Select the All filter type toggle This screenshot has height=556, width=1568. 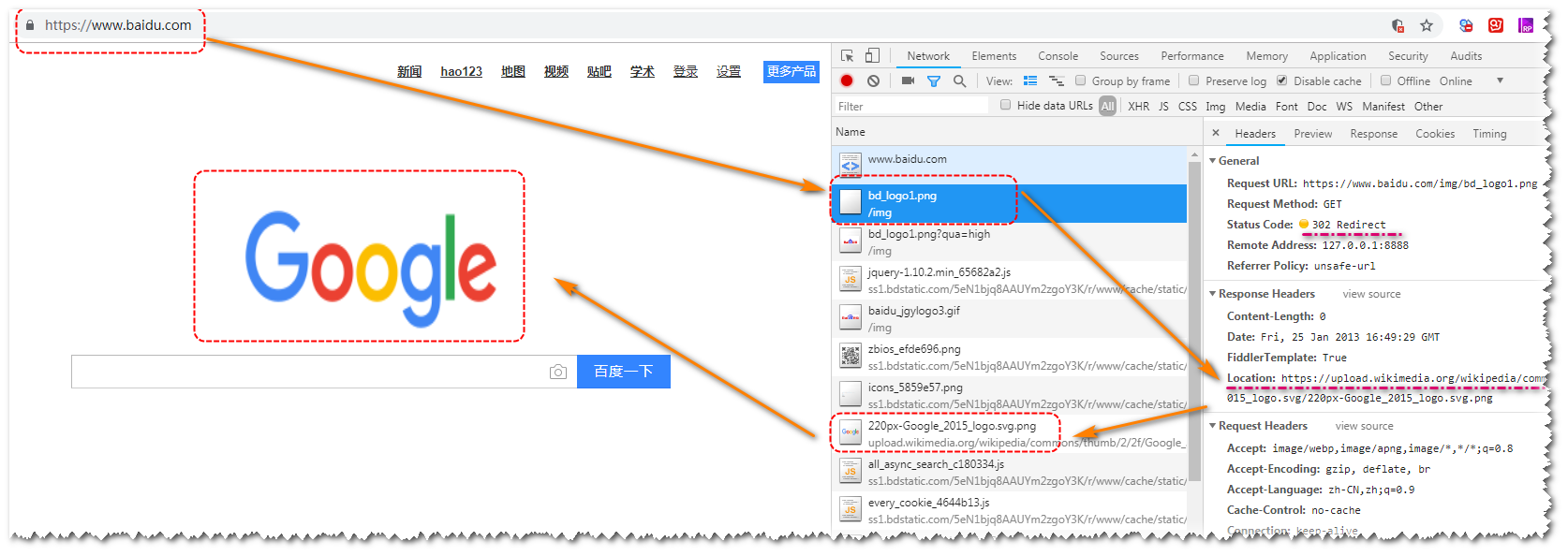tap(1108, 107)
